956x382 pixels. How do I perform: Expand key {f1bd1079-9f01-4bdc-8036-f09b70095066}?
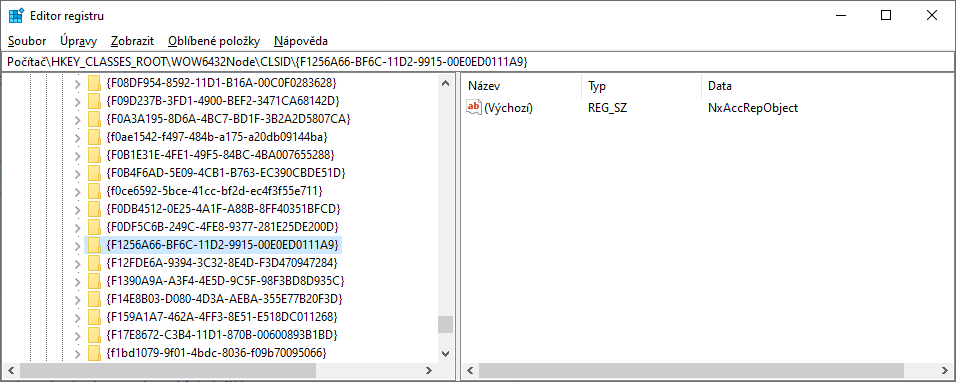click(77, 353)
